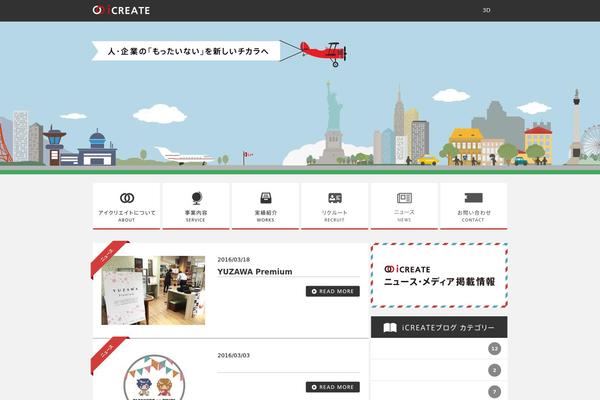Viewport: 600px width, 400px height.
Task: Select blog category with count 2
Action: [439, 370]
